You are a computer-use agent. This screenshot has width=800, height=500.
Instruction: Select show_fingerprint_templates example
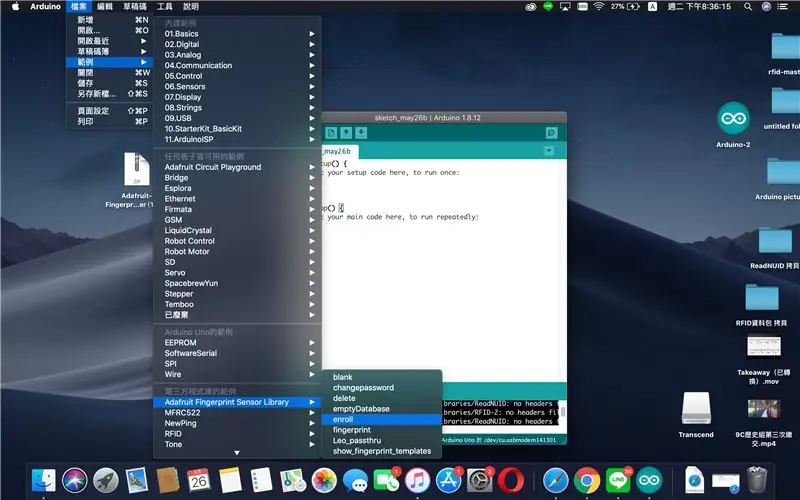pyautogui.click(x=382, y=451)
